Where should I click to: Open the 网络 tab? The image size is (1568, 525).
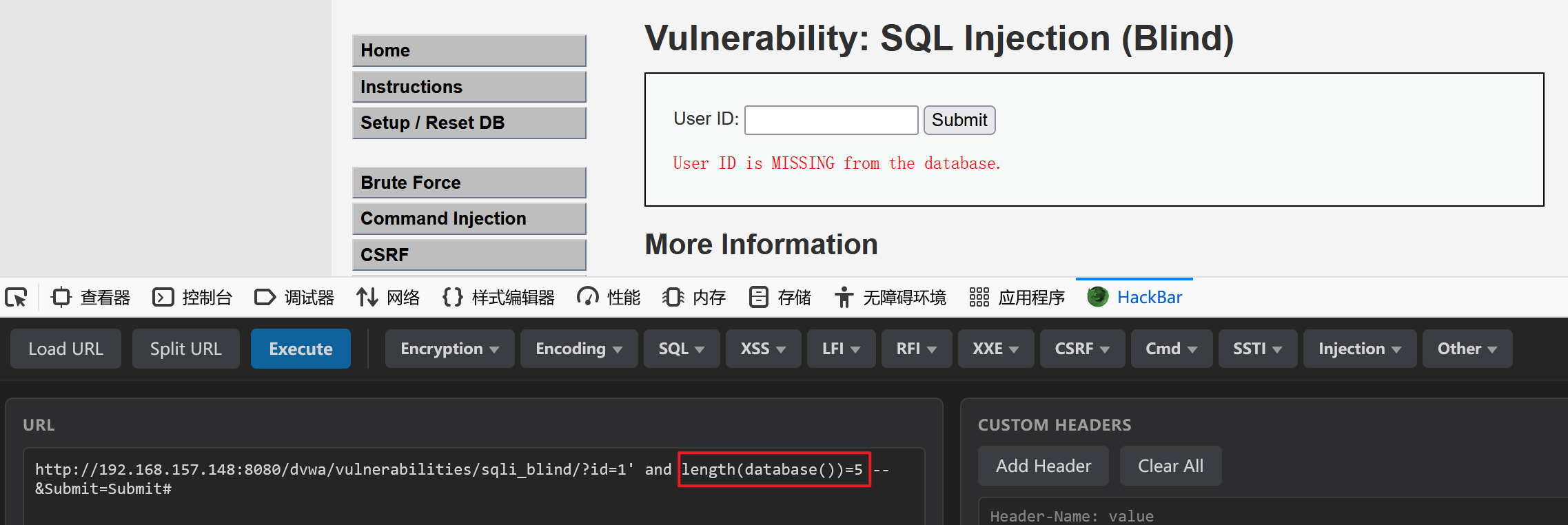coord(388,298)
